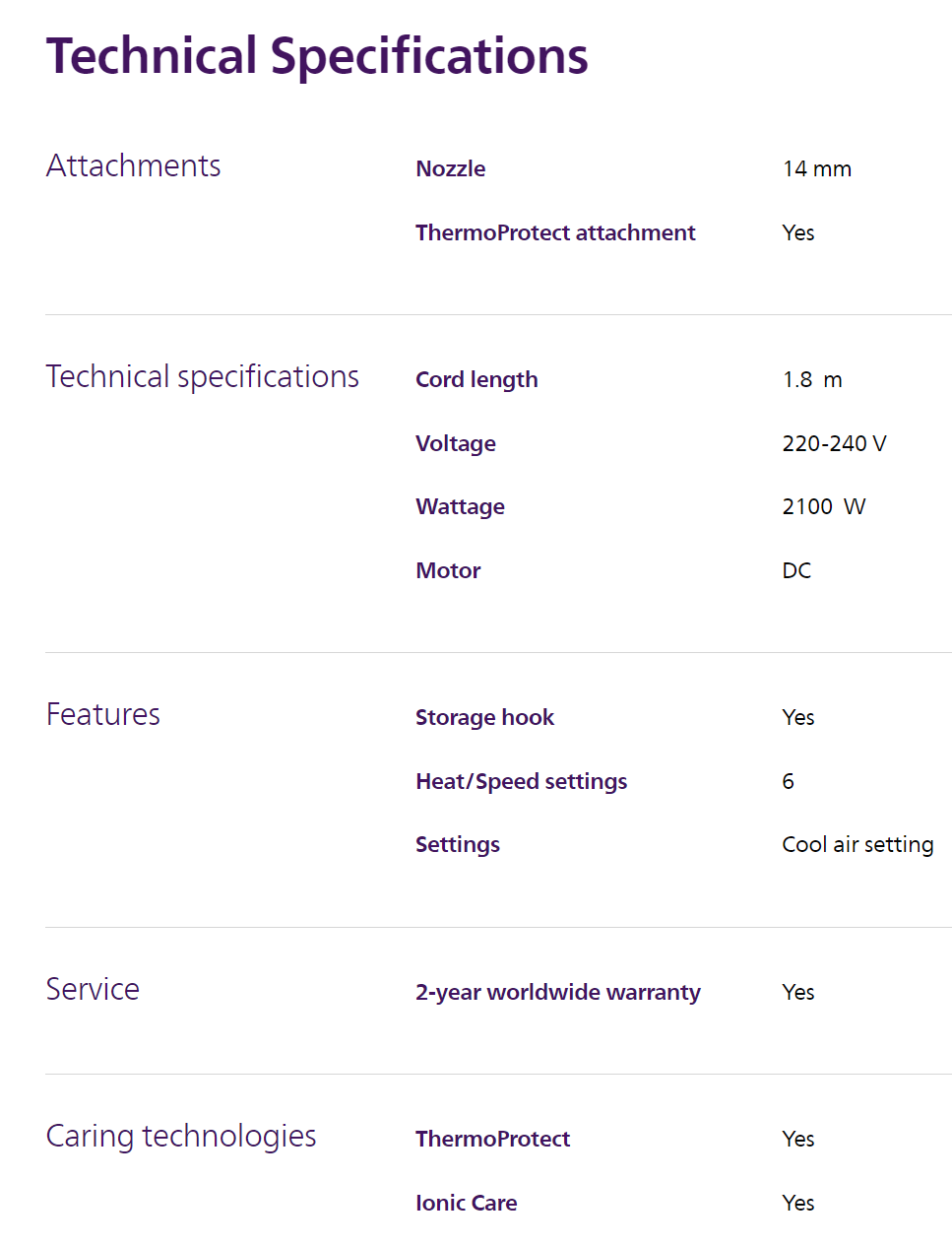Click the Cool air setting value
Viewport: 952px width, 1246px height.
857,844
